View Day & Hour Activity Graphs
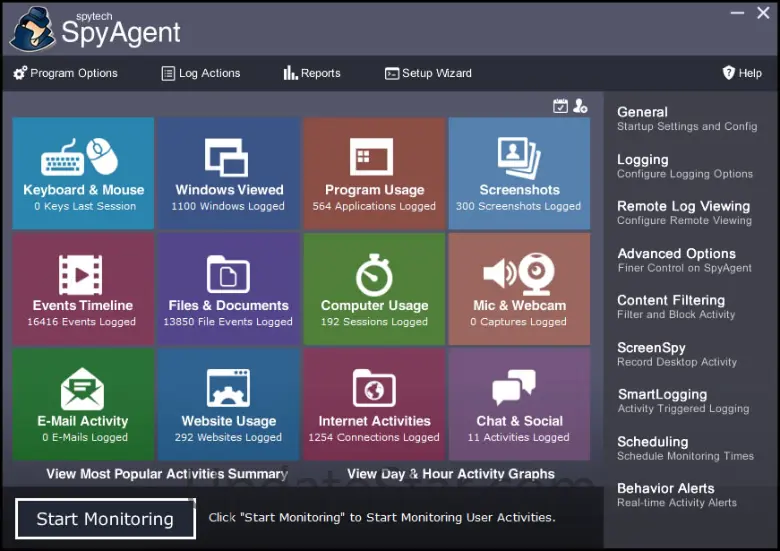 click(x=451, y=474)
